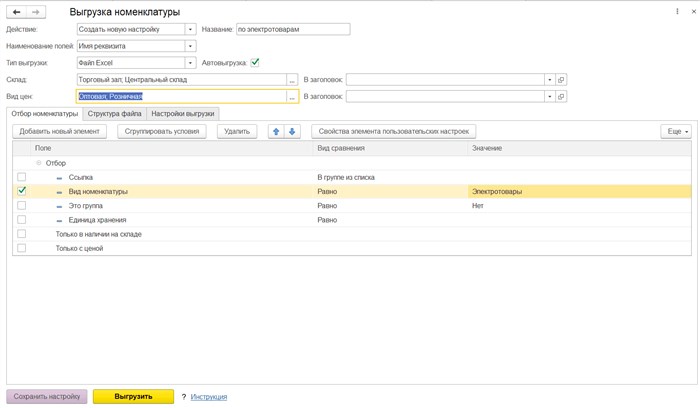The image size is (700, 408).
Task: Open Склад header value in new window
Action: pos(561,80)
